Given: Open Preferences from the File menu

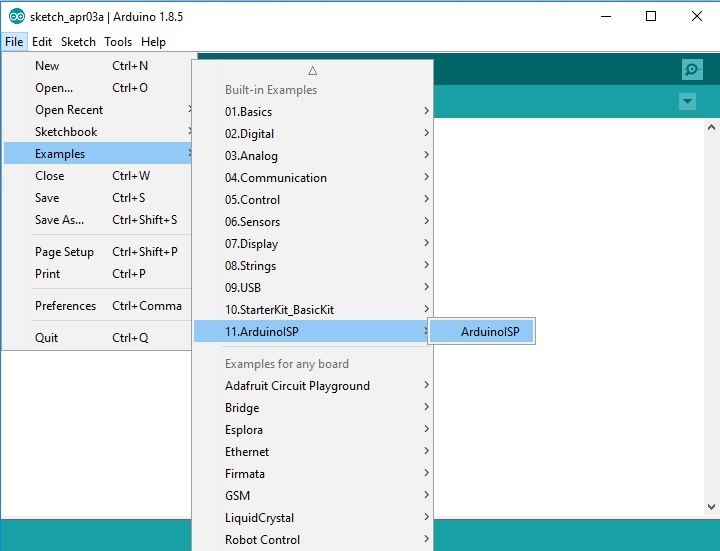Looking at the screenshot, I should tap(97, 306).
